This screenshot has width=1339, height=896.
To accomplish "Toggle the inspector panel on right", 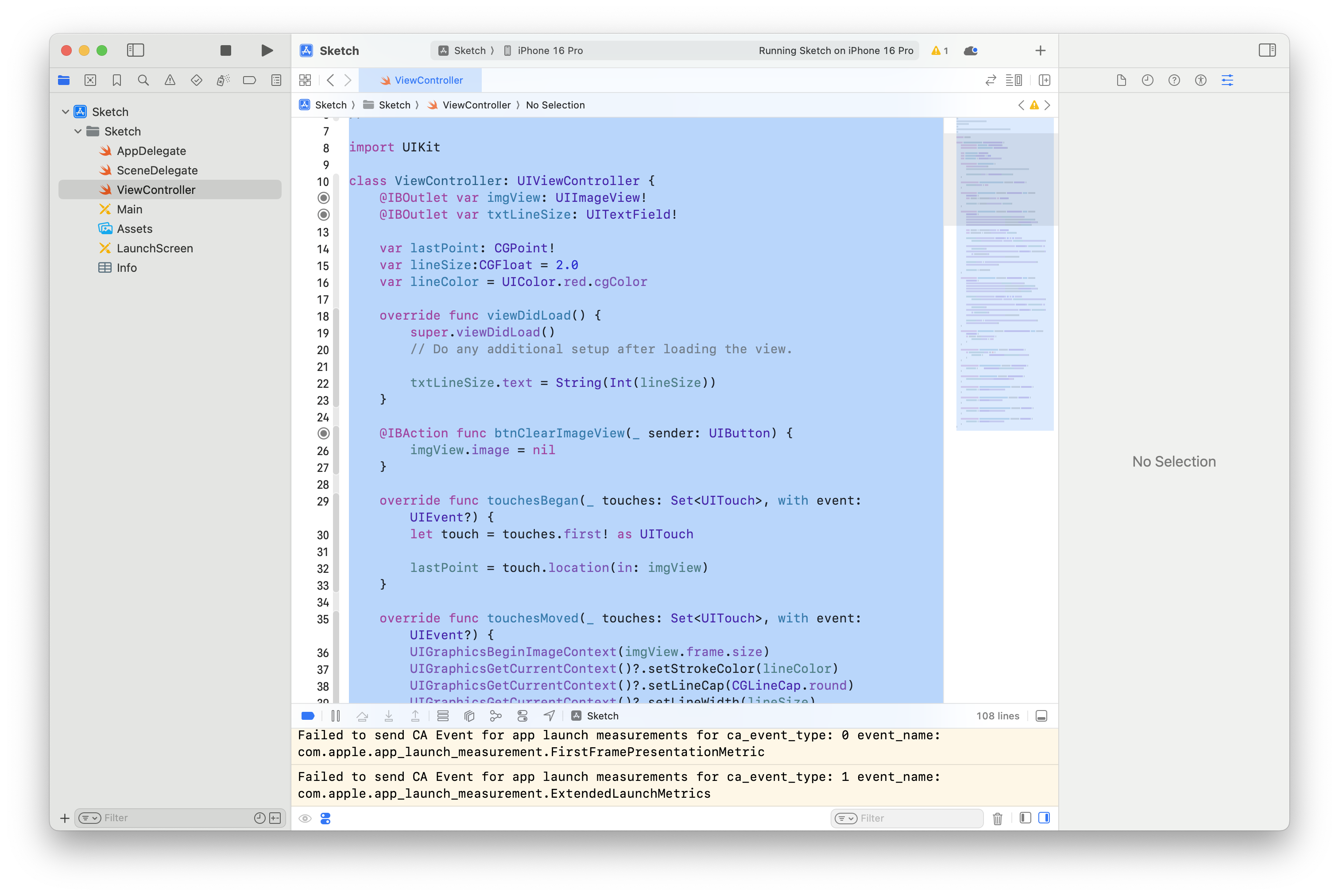I will point(1267,50).
